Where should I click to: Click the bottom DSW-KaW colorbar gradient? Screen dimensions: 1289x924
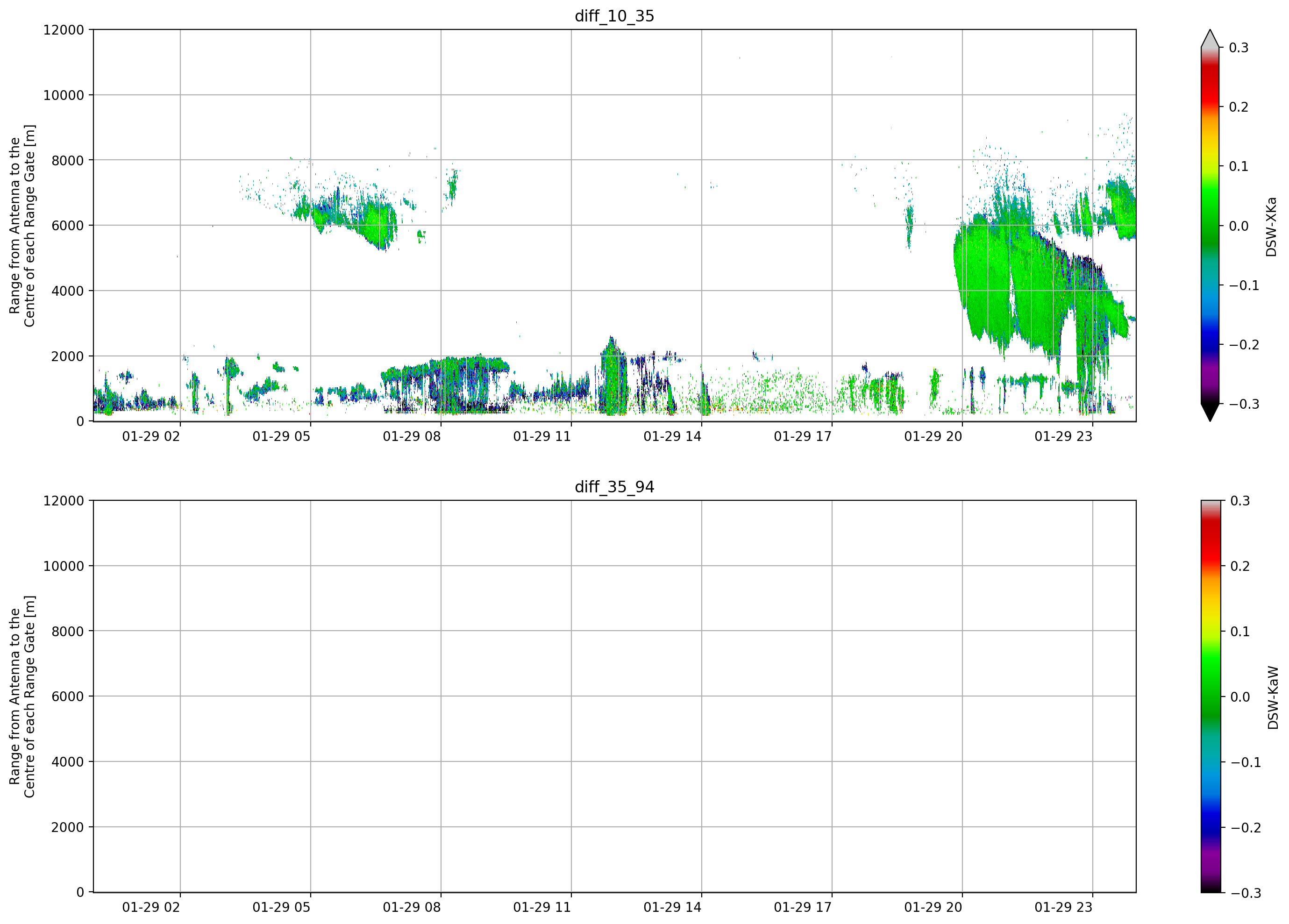(1210, 696)
